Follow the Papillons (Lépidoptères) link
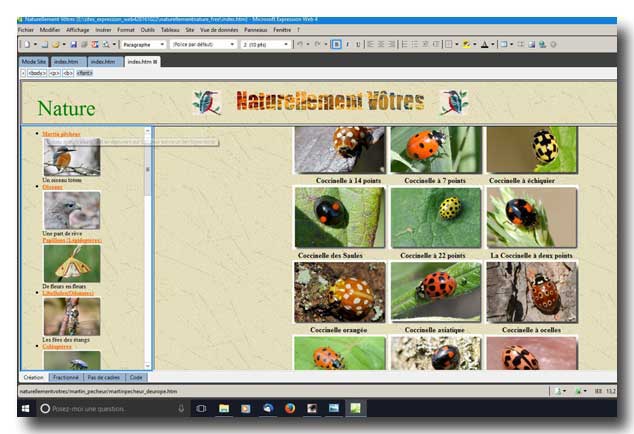Image resolution: width=634 pixels, height=434 pixels. (72, 240)
